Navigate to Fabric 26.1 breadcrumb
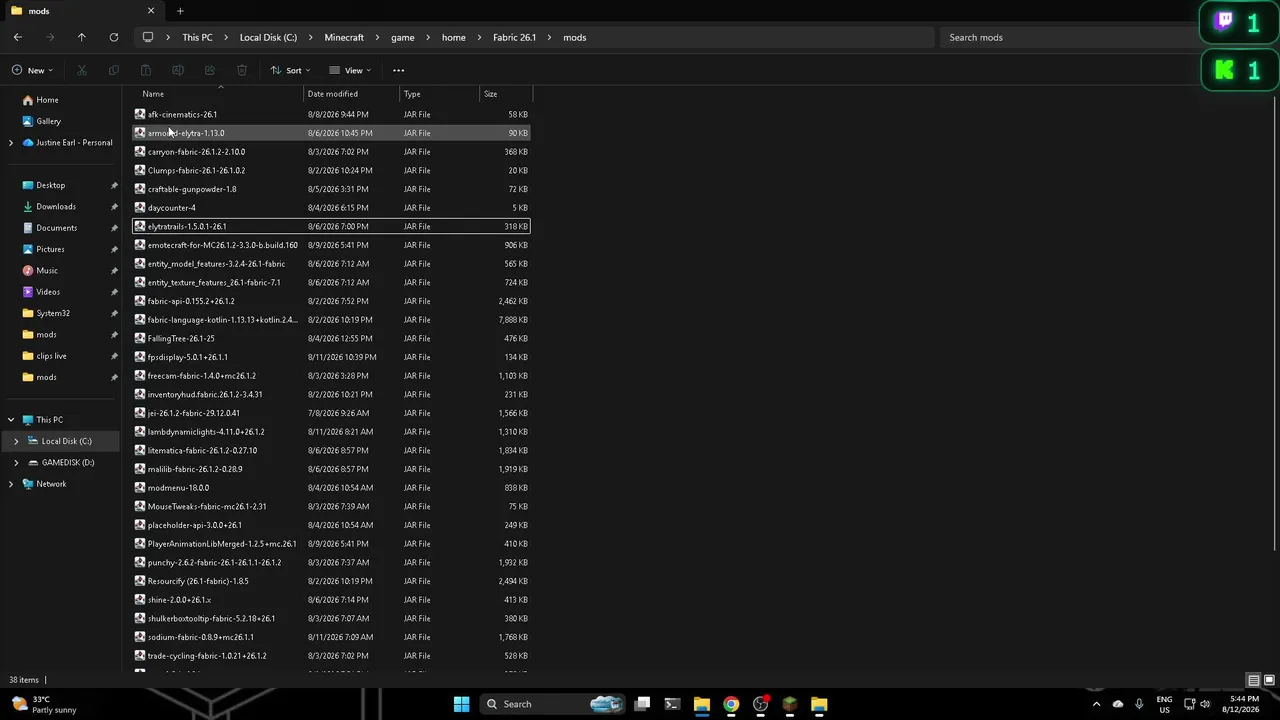The width and height of the screenshot is (1280, 720). 514,37
